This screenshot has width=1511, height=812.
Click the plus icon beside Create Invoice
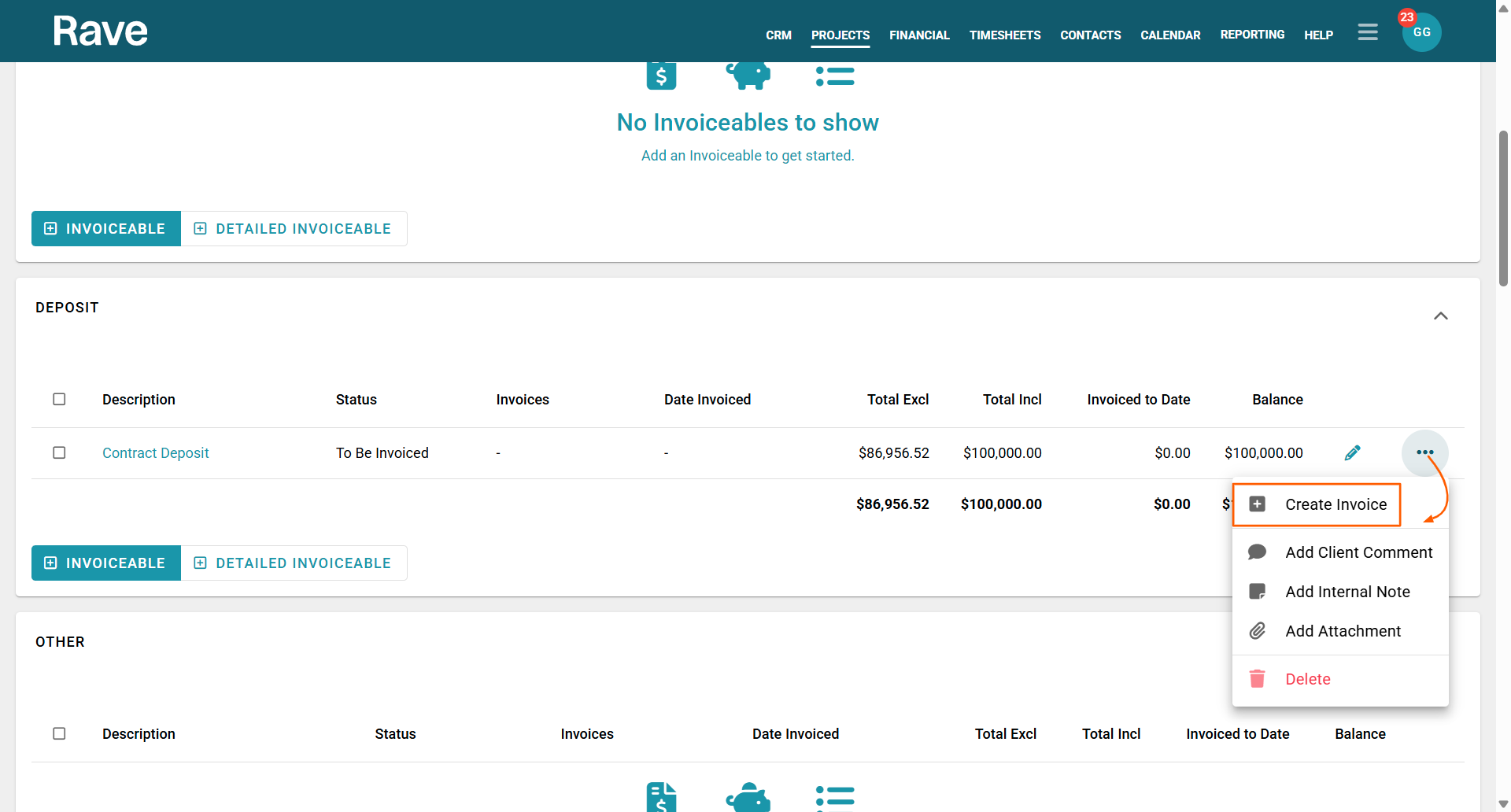click(1258, 504)
